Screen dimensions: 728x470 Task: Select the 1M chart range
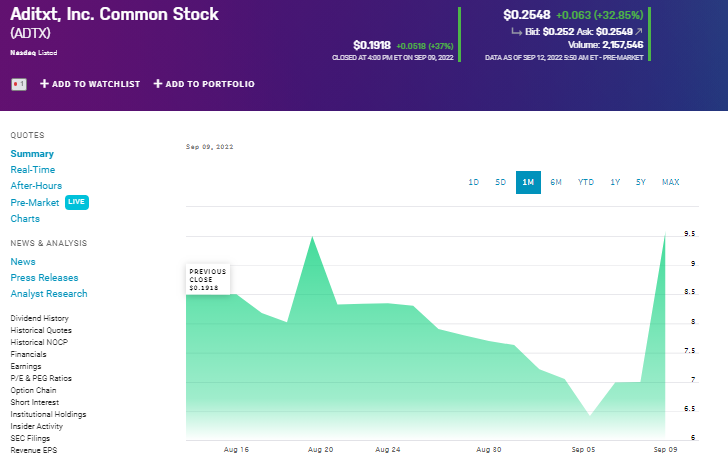click(528, 182)
